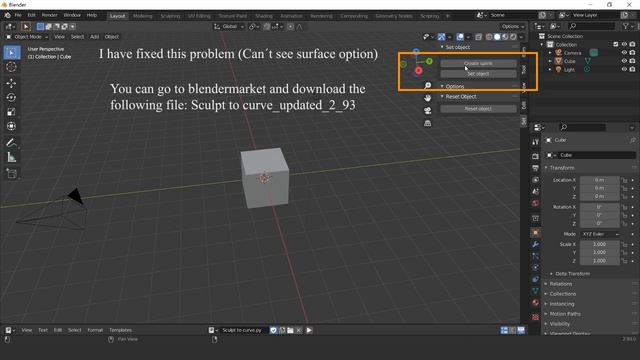Click the outliner filter funnel icon
The width and height of the screenshot is (640, 360).
click(x=626, y=26)
